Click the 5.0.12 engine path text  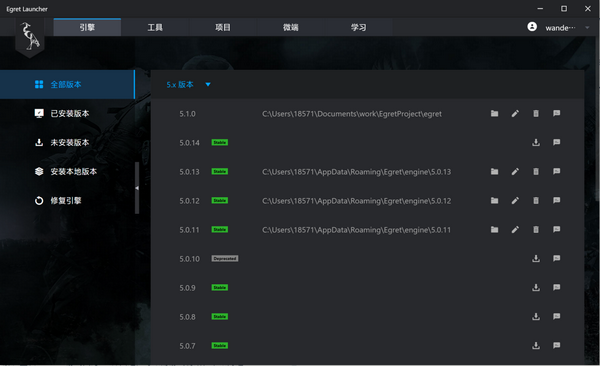tap(356, 201)
